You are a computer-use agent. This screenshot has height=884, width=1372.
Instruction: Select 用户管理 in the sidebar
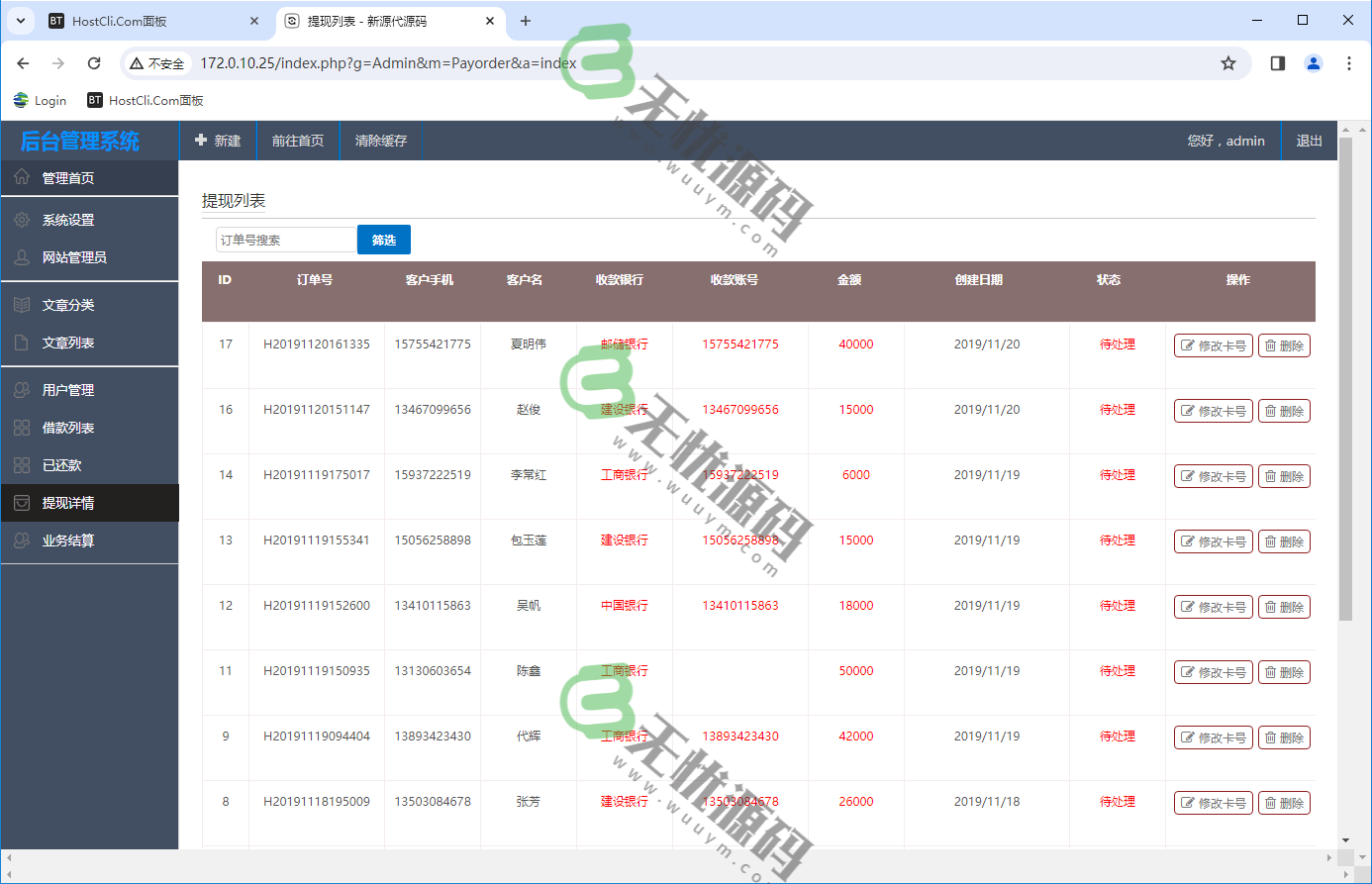68,390
